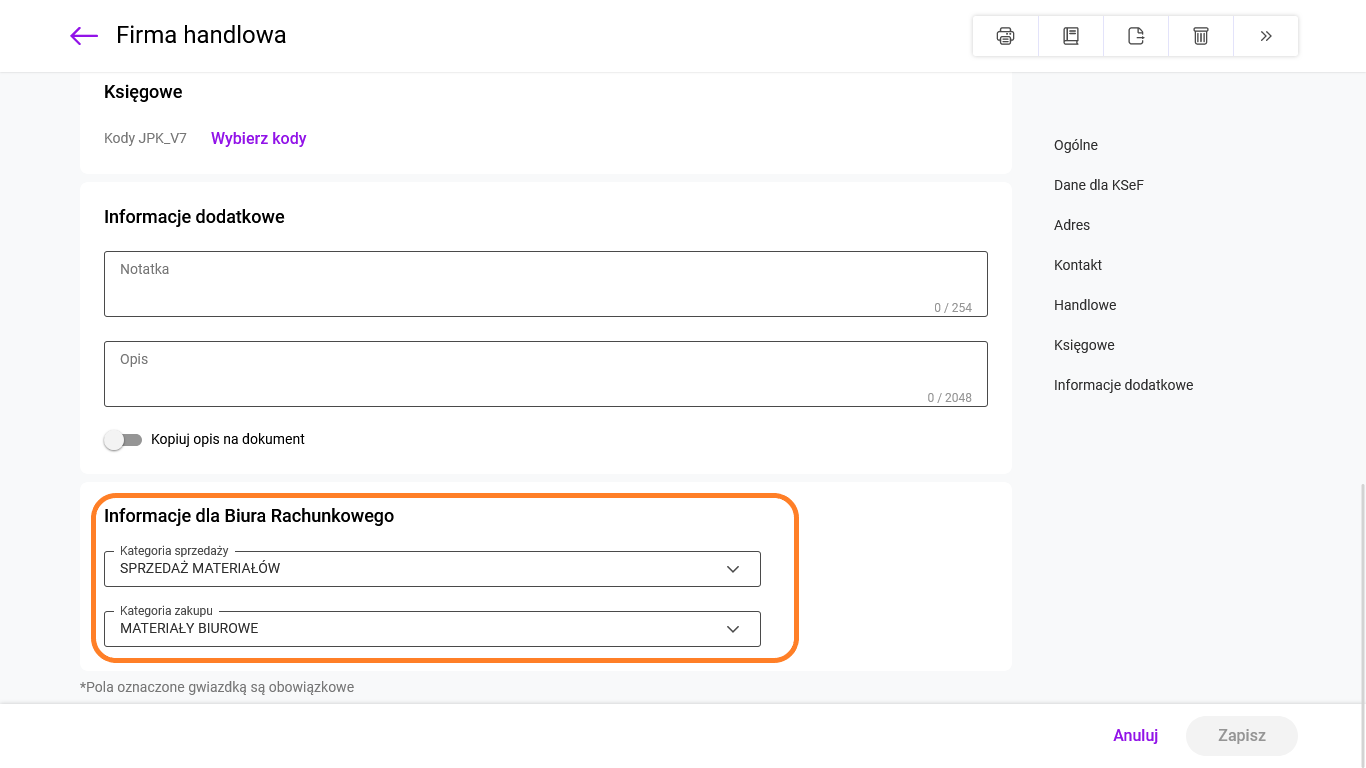Go to Dane dla KSeF section
This screenshot has width=1366, height=768.
pyautogui.click(x=1098, y=185)
